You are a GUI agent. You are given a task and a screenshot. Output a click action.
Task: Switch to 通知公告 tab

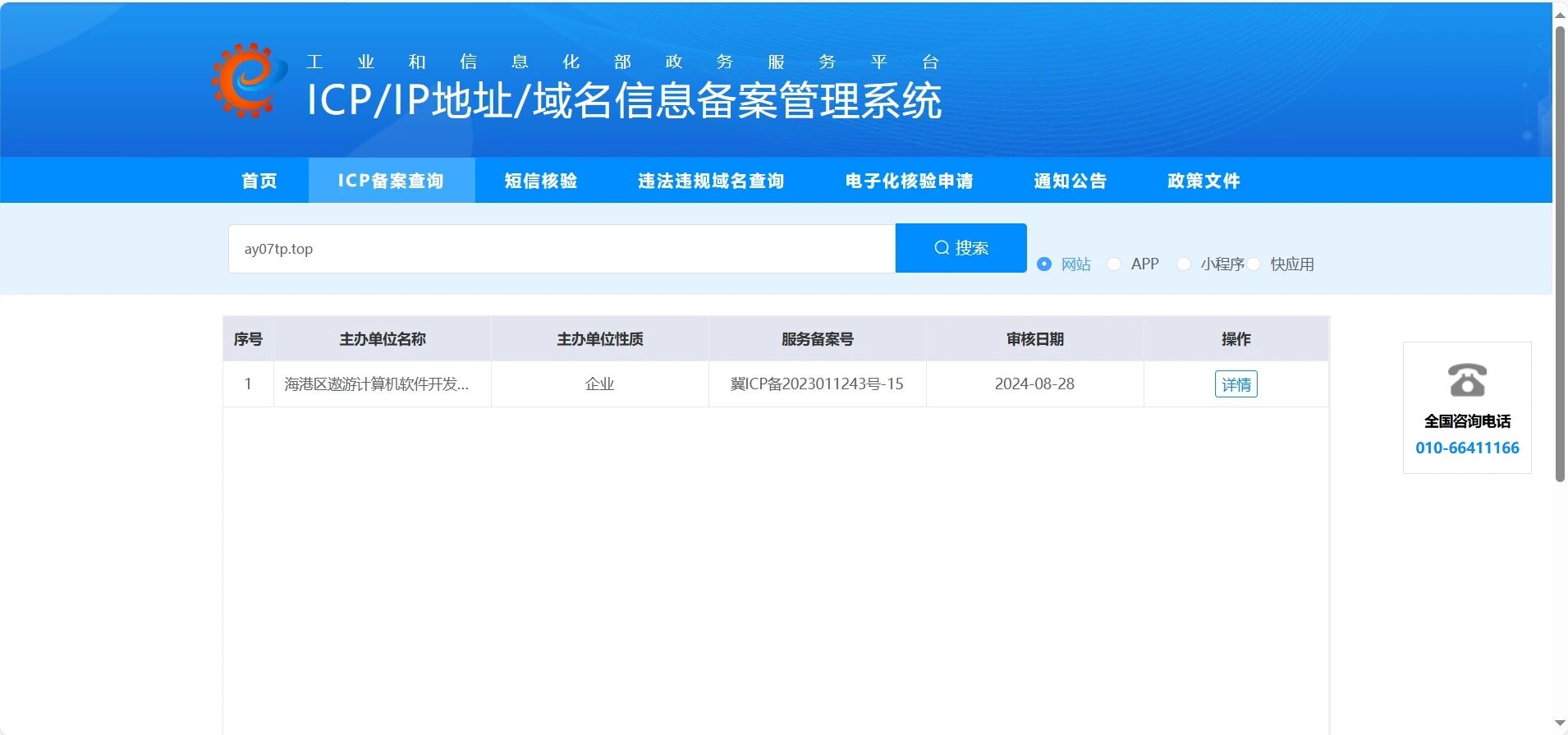1071,181
